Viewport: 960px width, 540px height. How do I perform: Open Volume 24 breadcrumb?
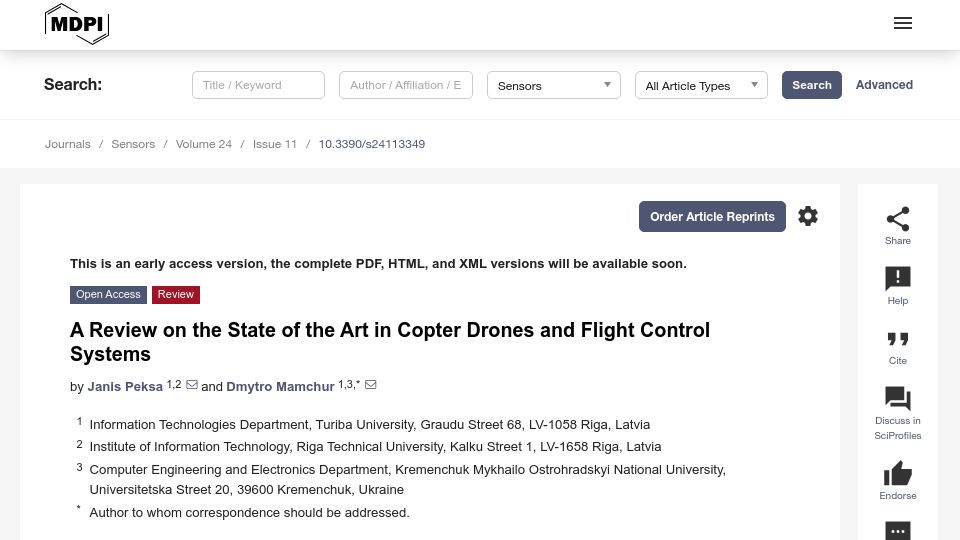coord(204,144)
